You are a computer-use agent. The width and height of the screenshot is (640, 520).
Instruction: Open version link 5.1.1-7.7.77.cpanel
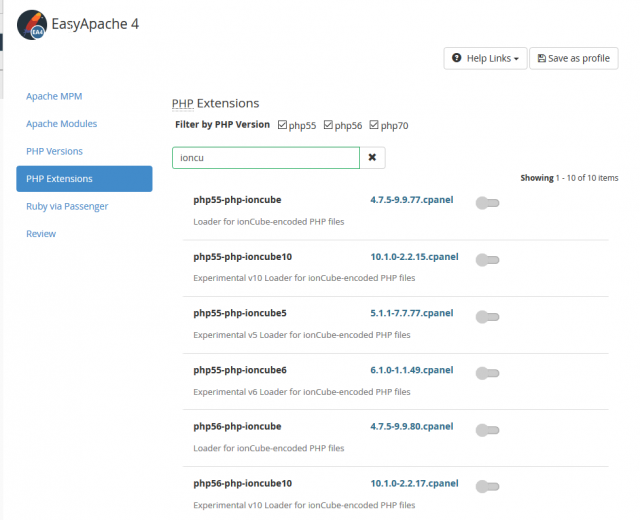click(x=411, y=313)
